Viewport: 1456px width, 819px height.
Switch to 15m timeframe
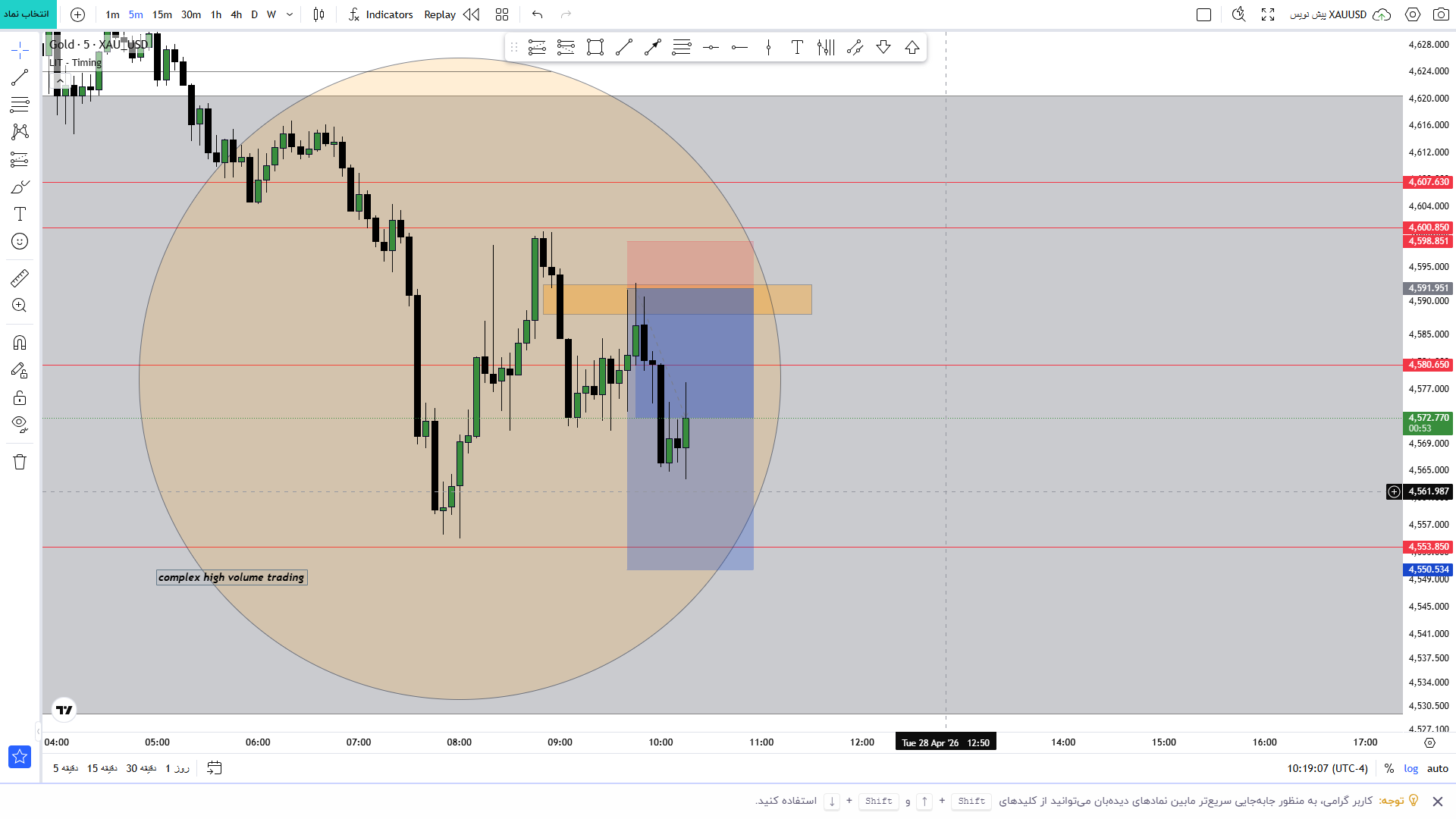[162, 14]
